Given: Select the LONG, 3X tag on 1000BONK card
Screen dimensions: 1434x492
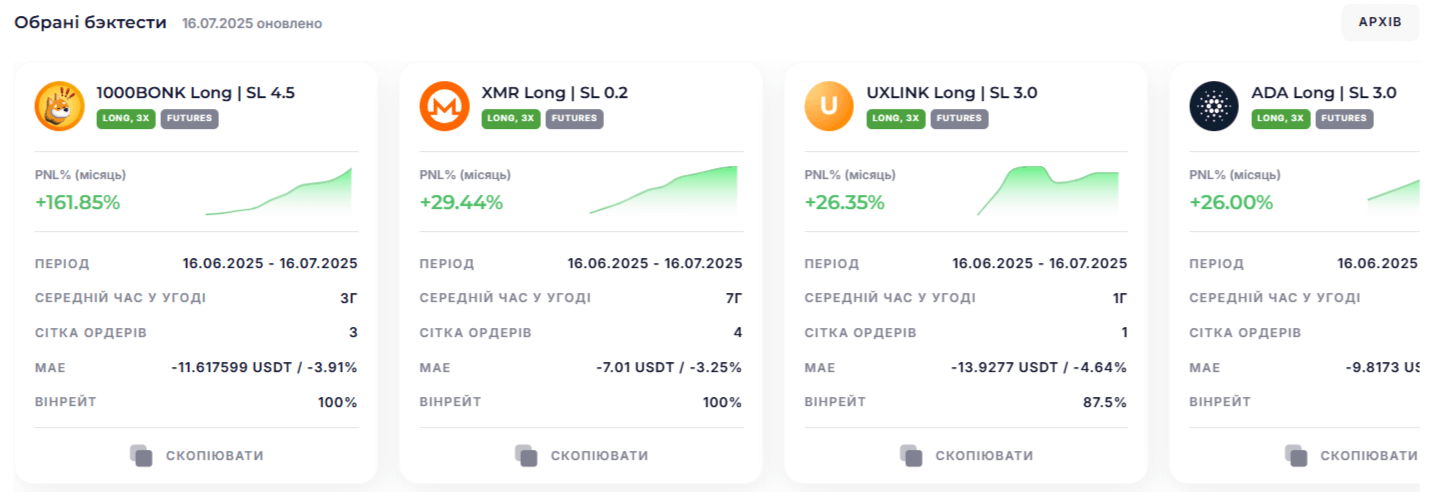Looking at the screenshot, I should pos(126,118).
